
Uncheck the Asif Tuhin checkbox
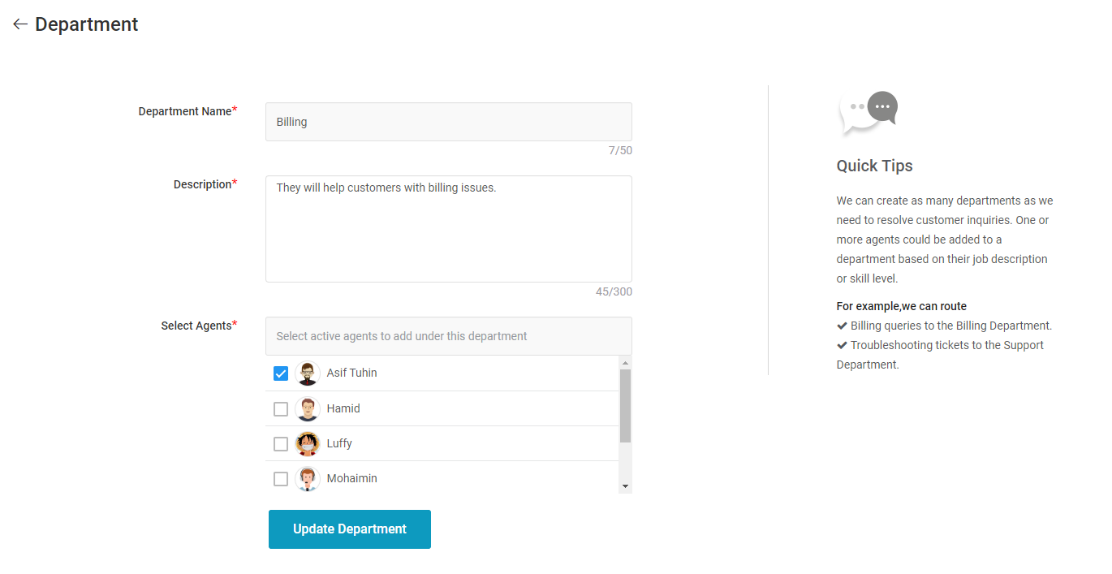[281, 373]
